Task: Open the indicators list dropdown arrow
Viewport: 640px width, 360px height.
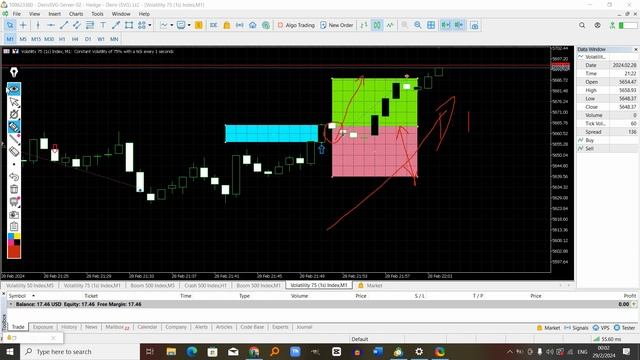Action: [171, 25]
